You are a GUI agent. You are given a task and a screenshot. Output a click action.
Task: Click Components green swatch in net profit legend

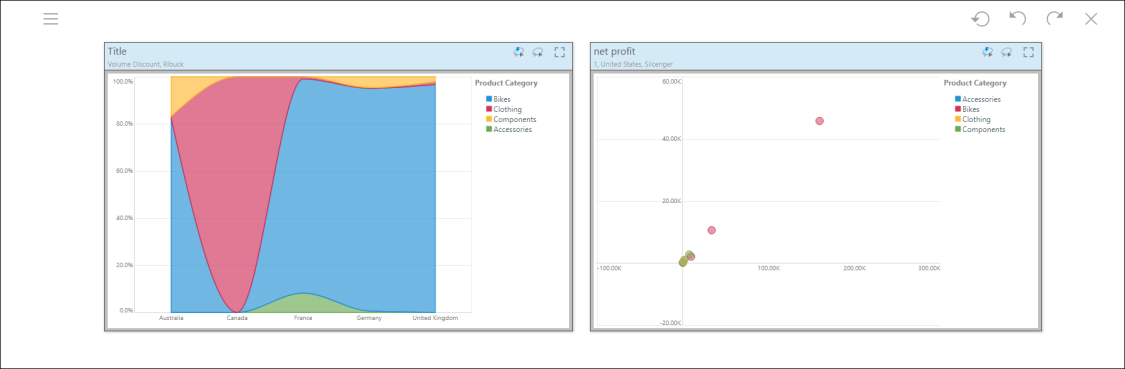[957, 129]
